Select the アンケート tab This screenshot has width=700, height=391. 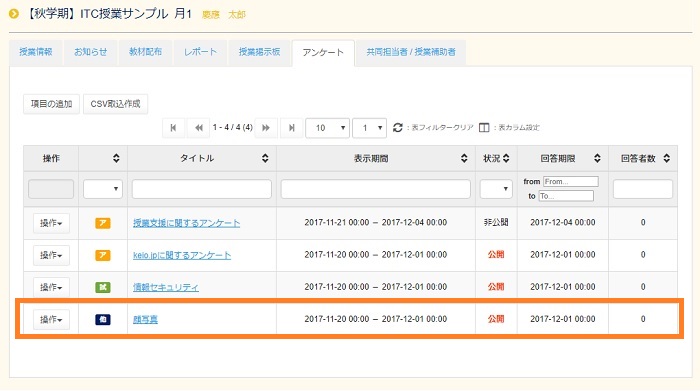click(x=323, y=53)
